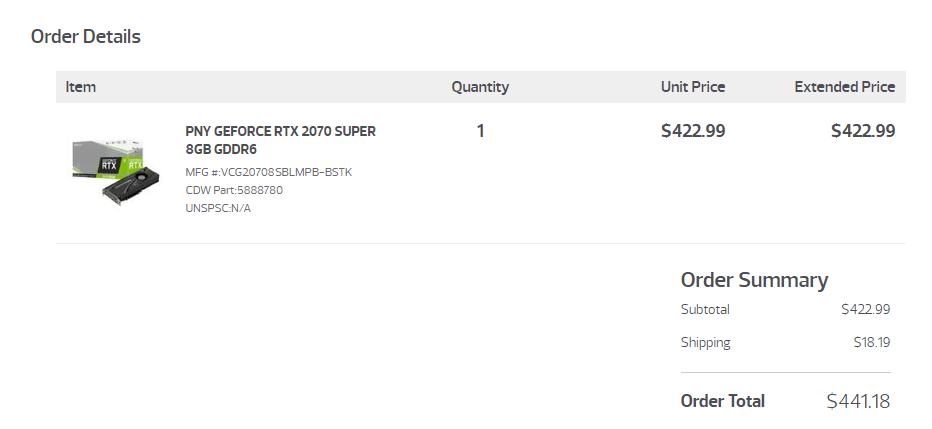Click the UNSPSC N/A line
This screenshot has height=429, width=932.
pos(218,208)
